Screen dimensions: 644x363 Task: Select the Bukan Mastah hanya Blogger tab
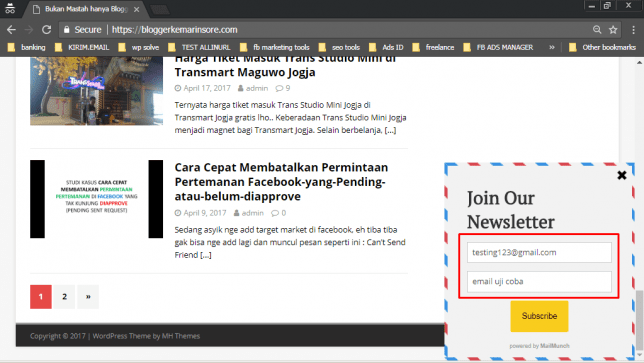[86, 9]
